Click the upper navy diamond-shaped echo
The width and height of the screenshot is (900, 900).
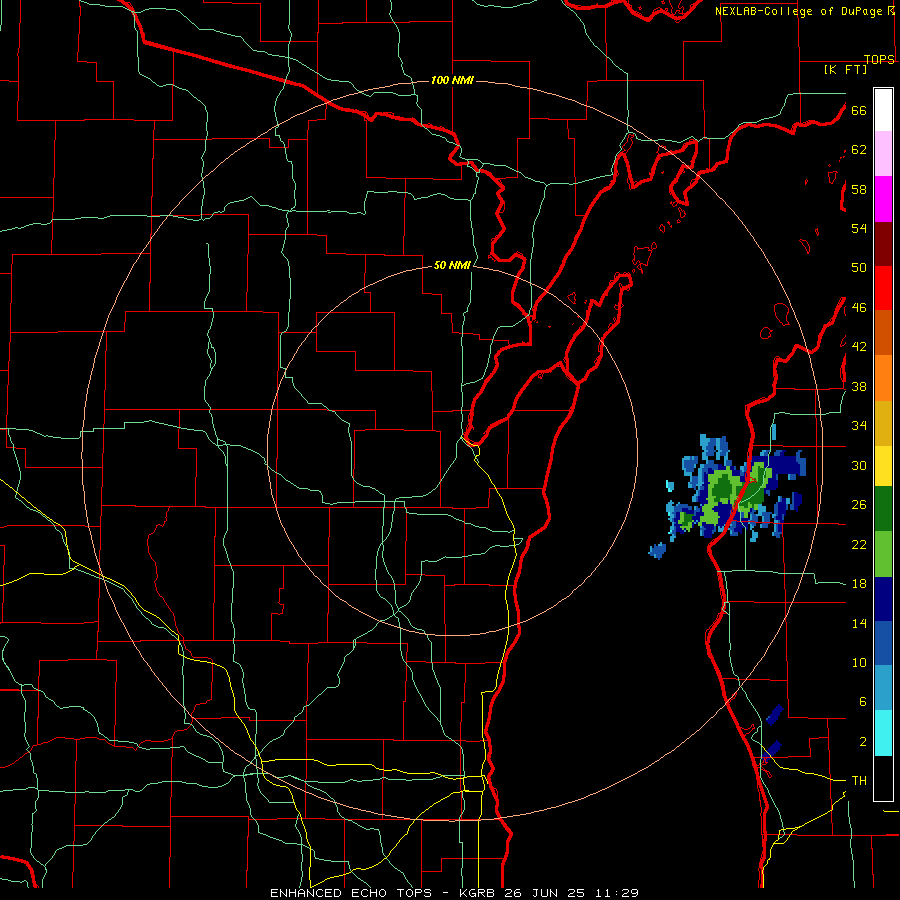(x=775, y=715)
